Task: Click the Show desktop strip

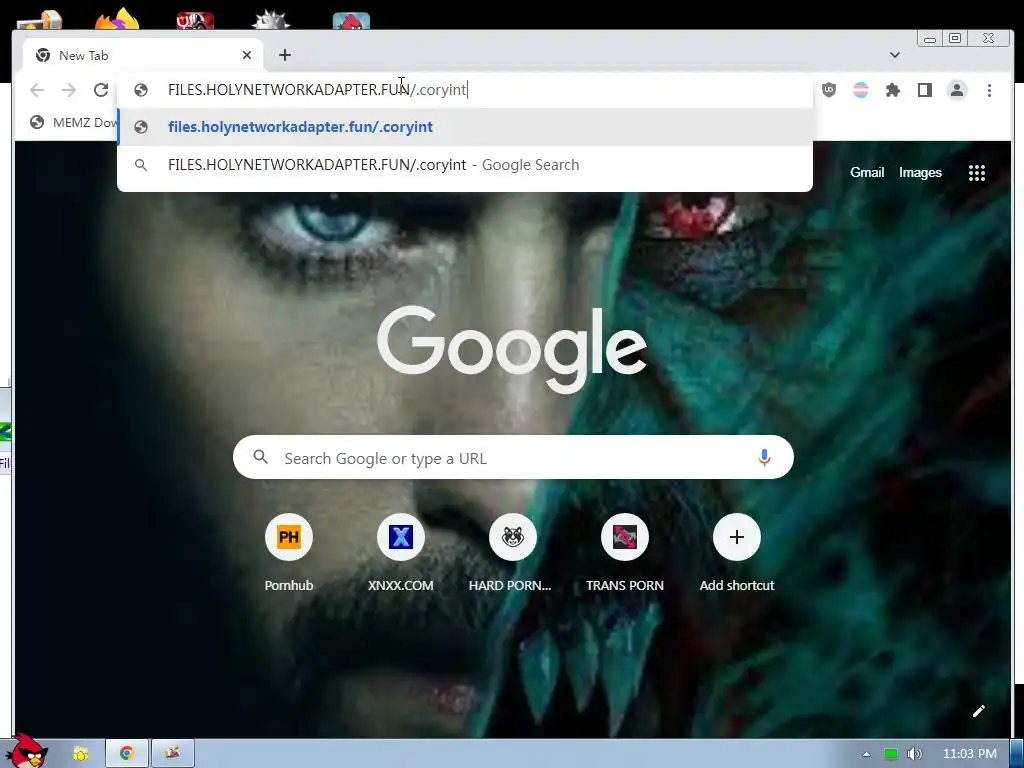Action: tap(1017, 754)
